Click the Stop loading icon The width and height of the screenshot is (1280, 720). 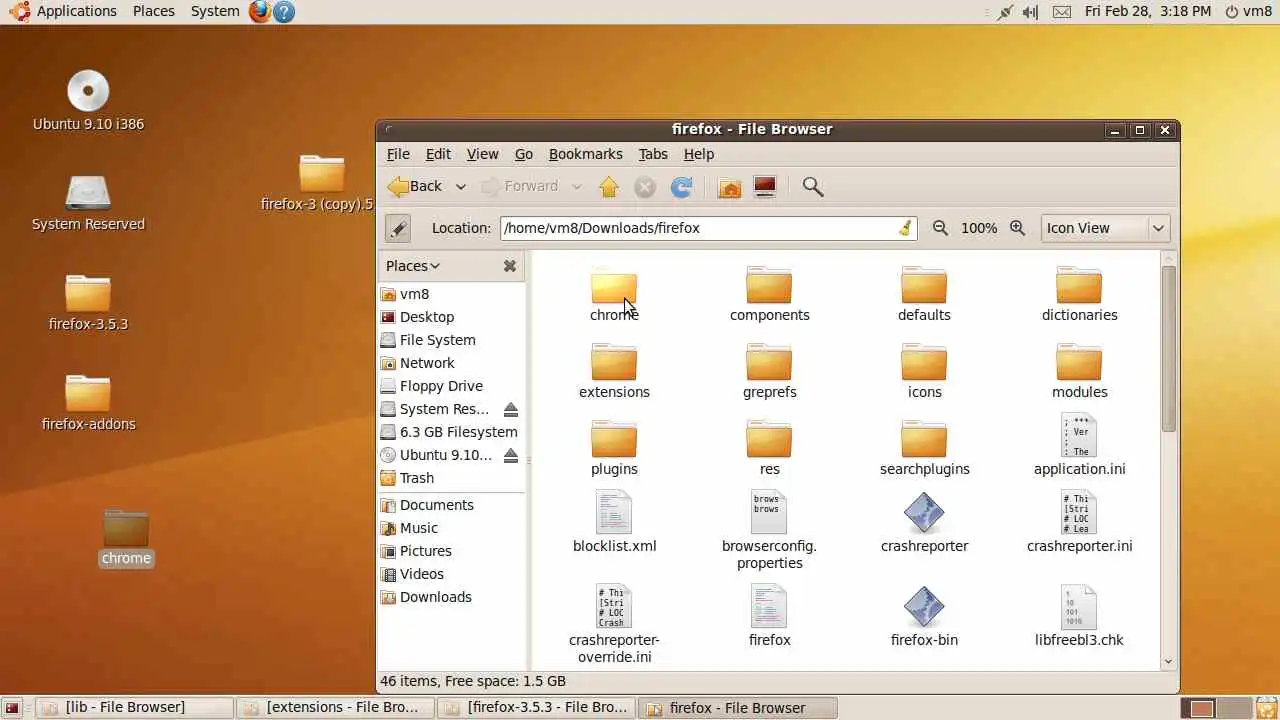(645, 187)
